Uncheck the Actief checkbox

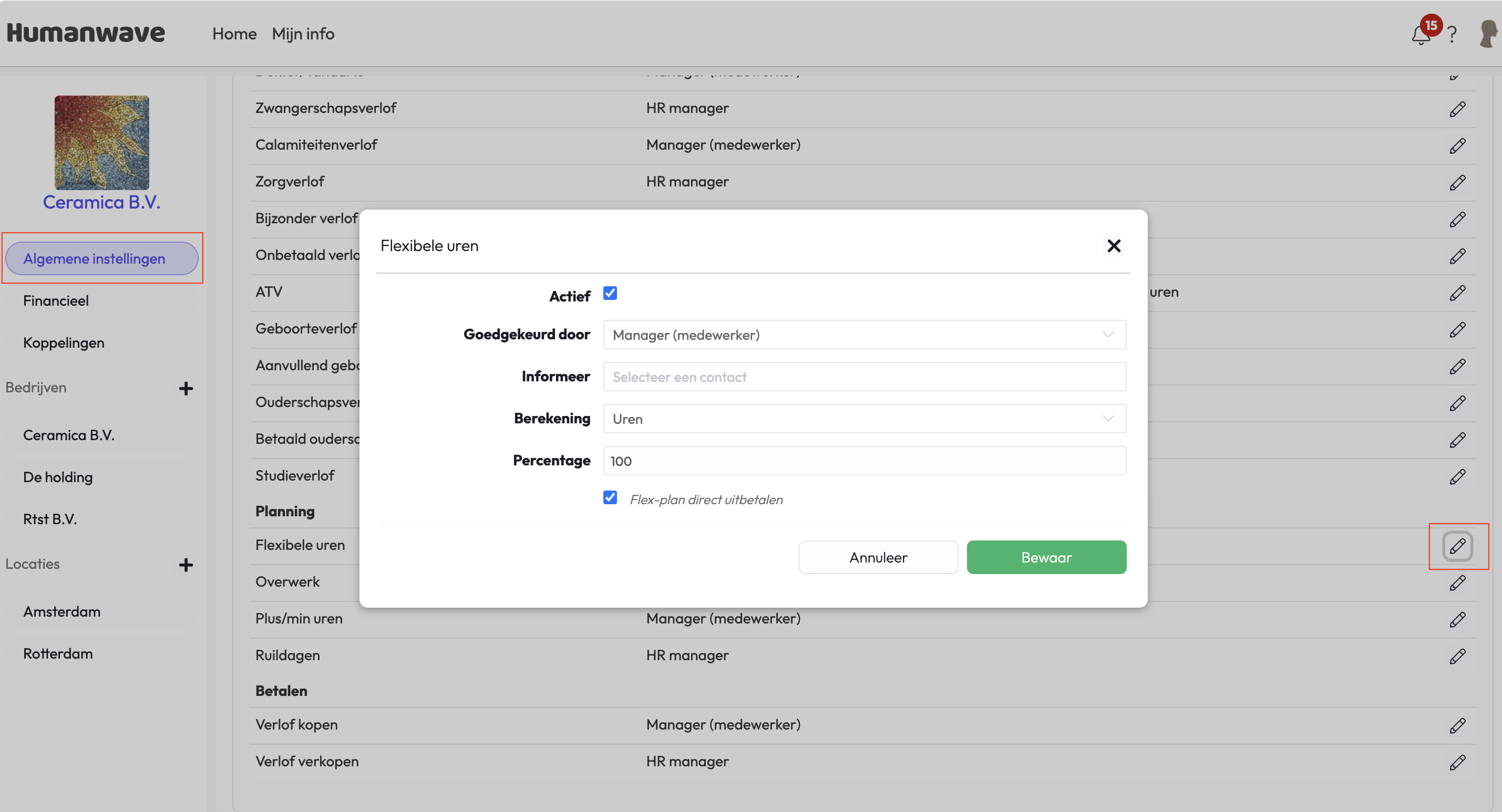(x=610, y=293)
